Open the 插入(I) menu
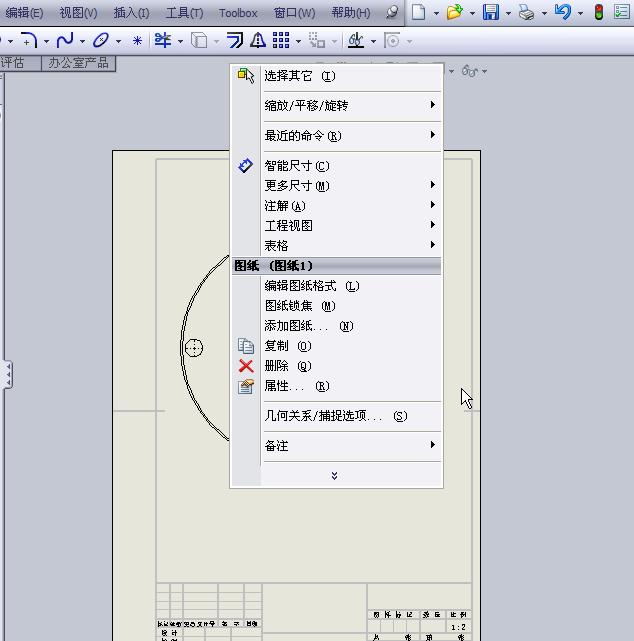Screen dimensions: 634x641 coord(131,13)
